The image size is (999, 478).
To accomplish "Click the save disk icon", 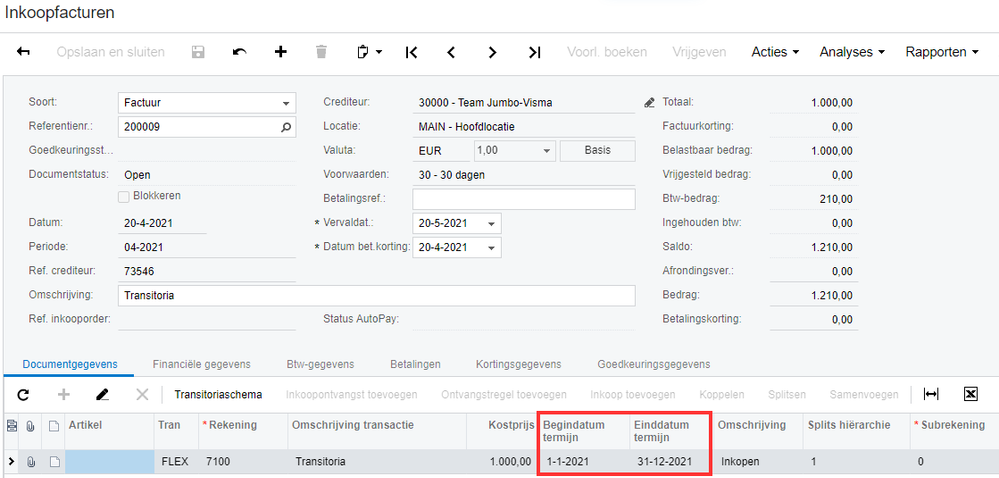I will click(198, 52).
